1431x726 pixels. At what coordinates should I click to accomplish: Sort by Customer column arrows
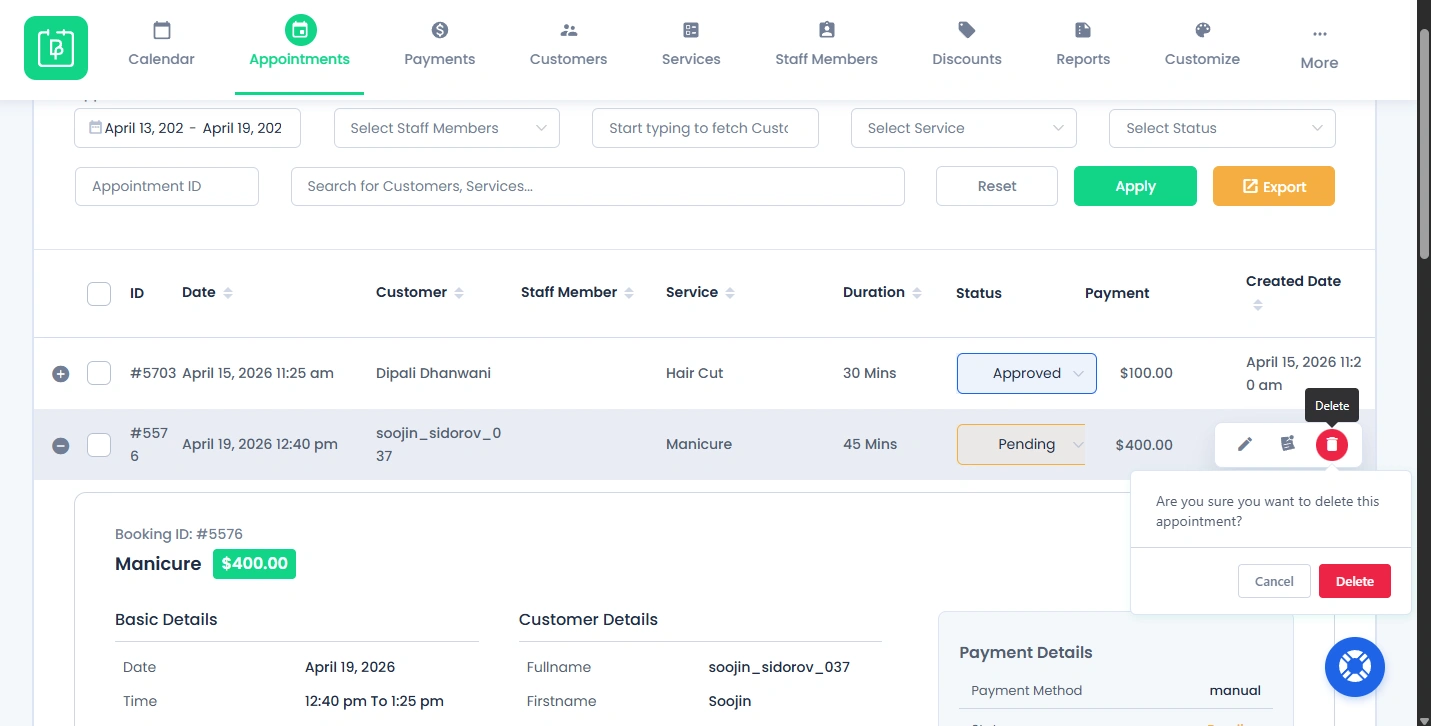pos(459,293)
